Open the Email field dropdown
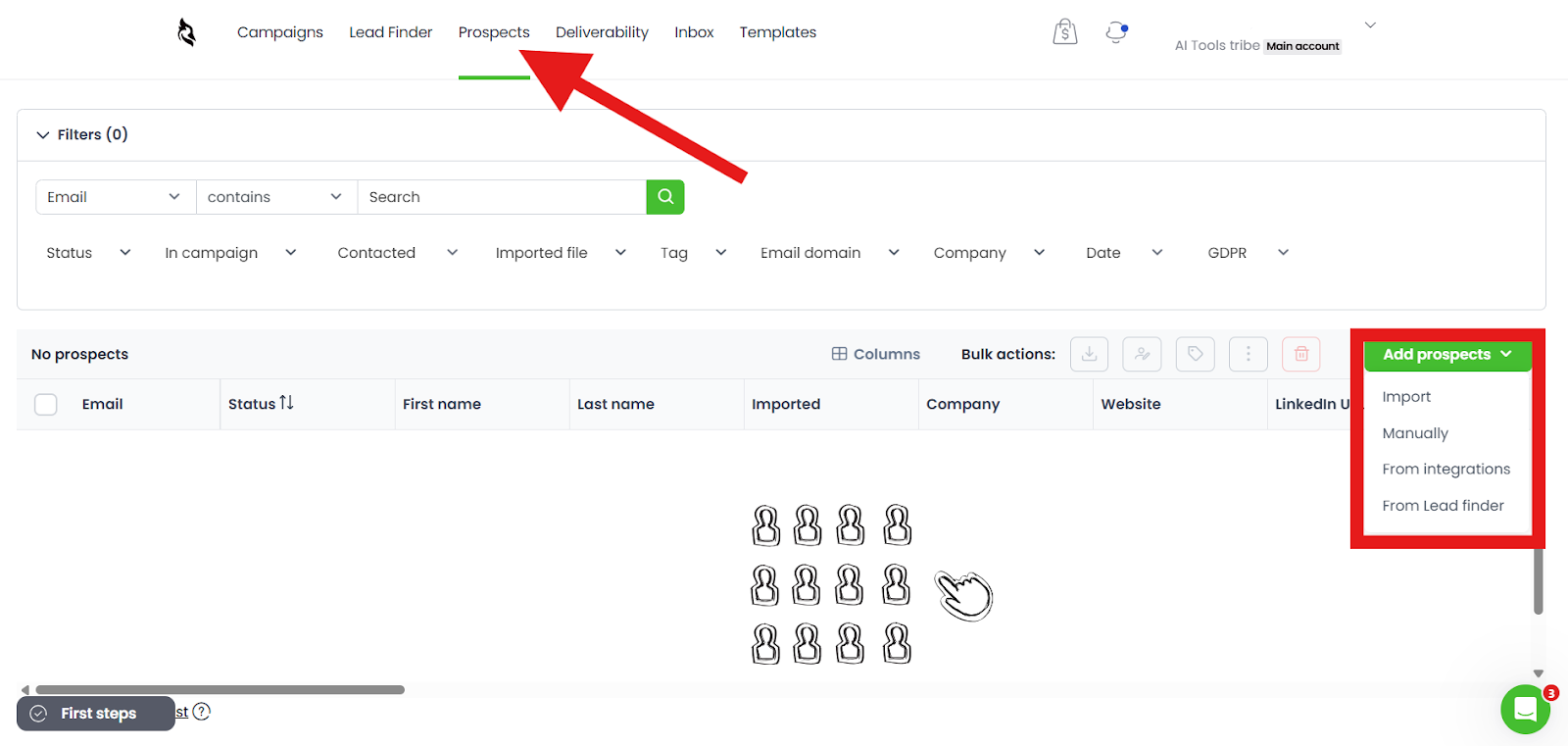This screenshot has height=746, width=1568. [115, 197]
